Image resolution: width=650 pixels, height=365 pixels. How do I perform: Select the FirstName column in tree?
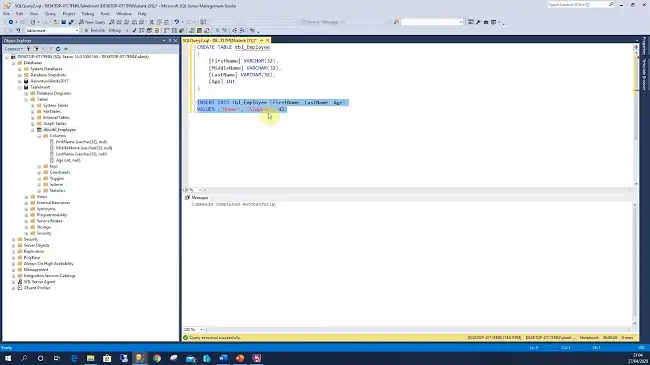tap(81, 142)
